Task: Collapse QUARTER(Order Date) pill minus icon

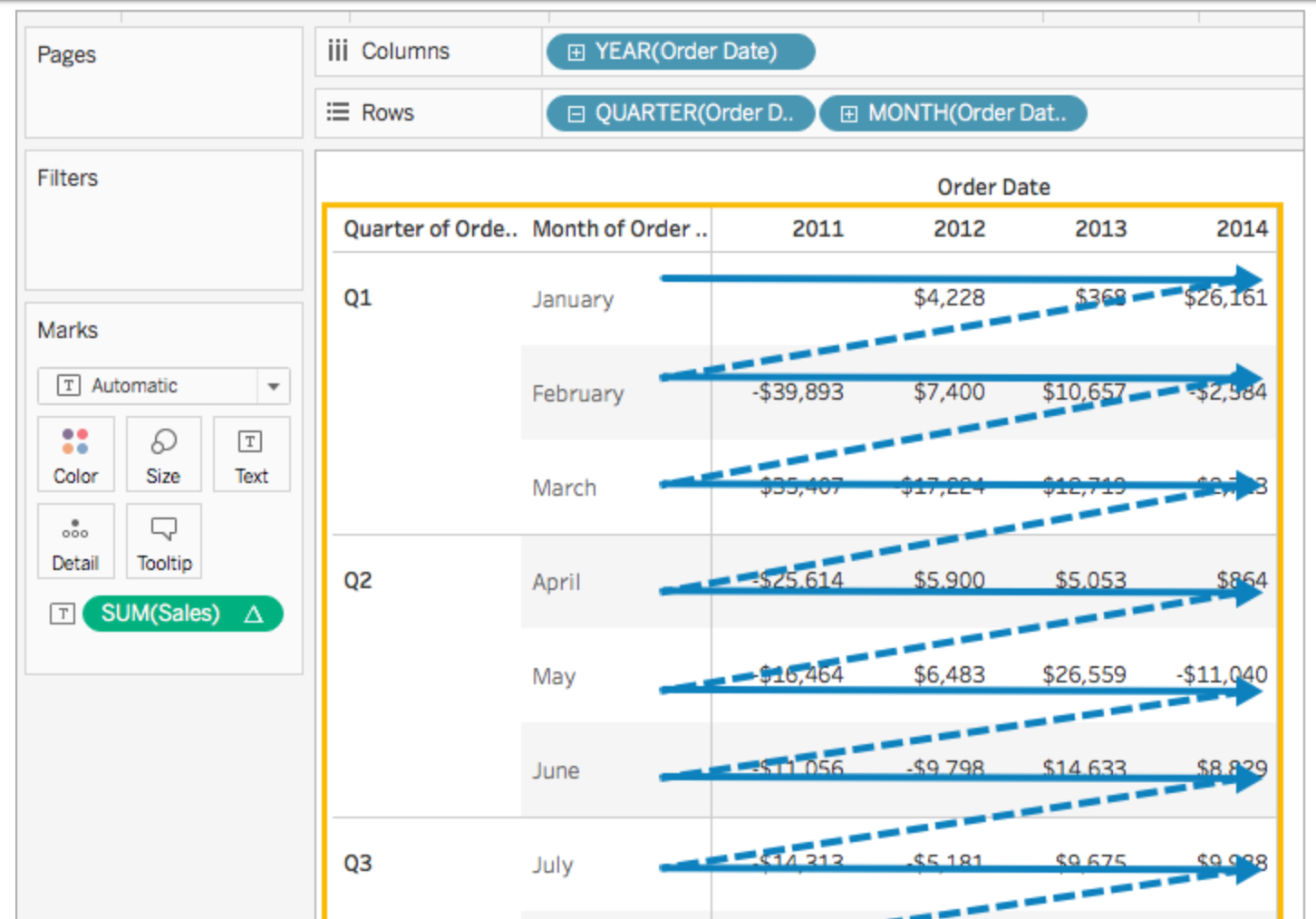Action: coord(576,114)
